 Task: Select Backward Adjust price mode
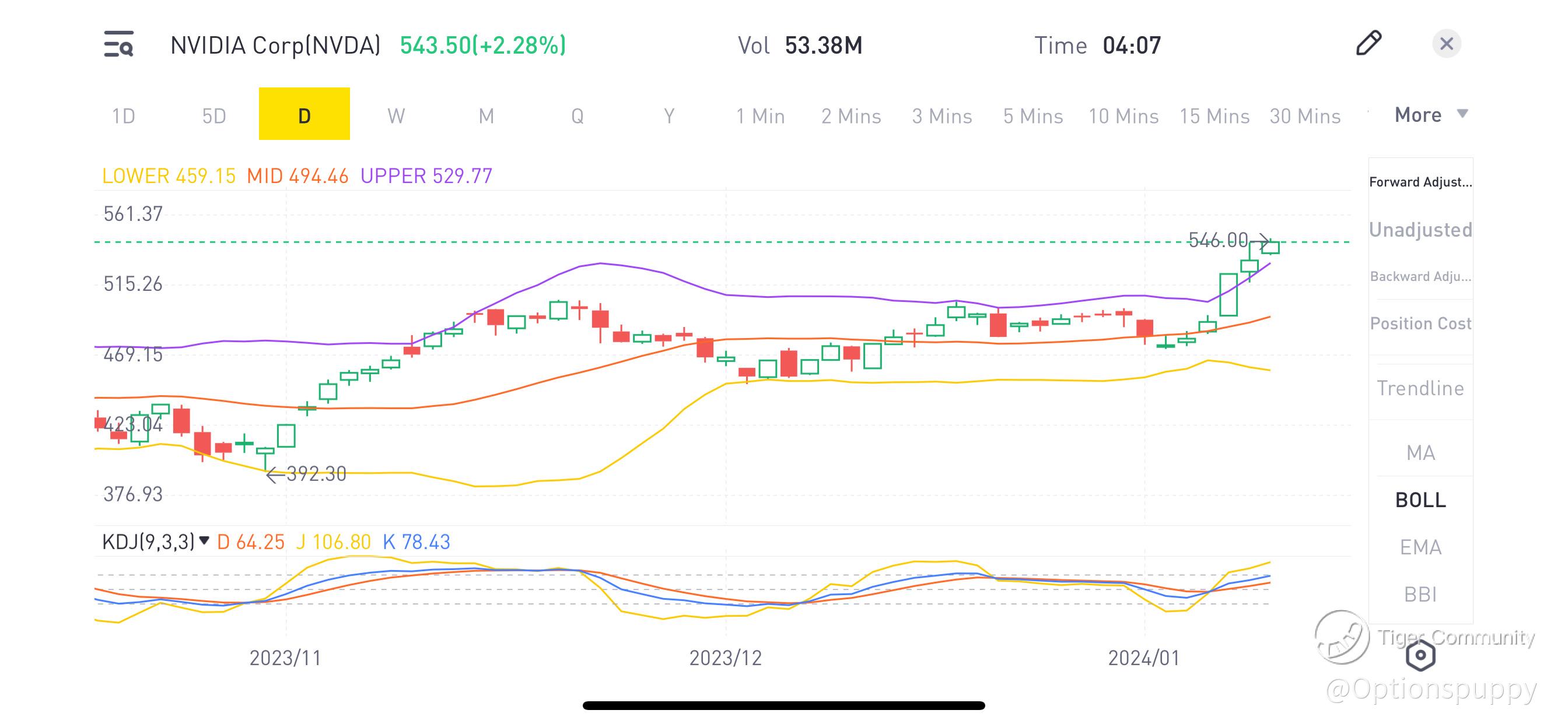[x=1420, y=276]
